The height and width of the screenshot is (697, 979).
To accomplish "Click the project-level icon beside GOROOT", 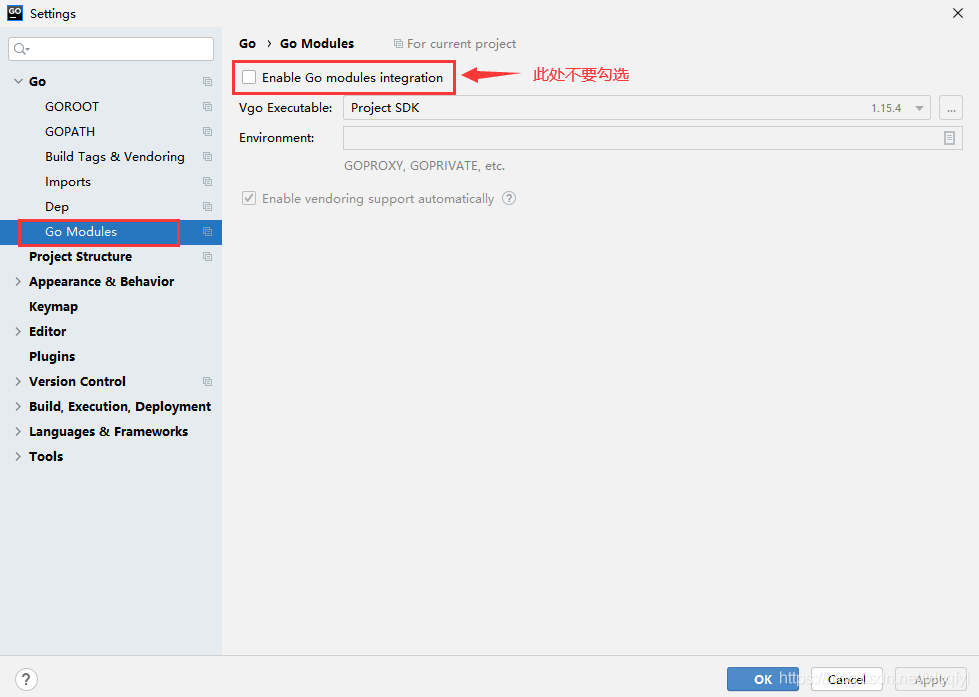I will tap(207, 107).
